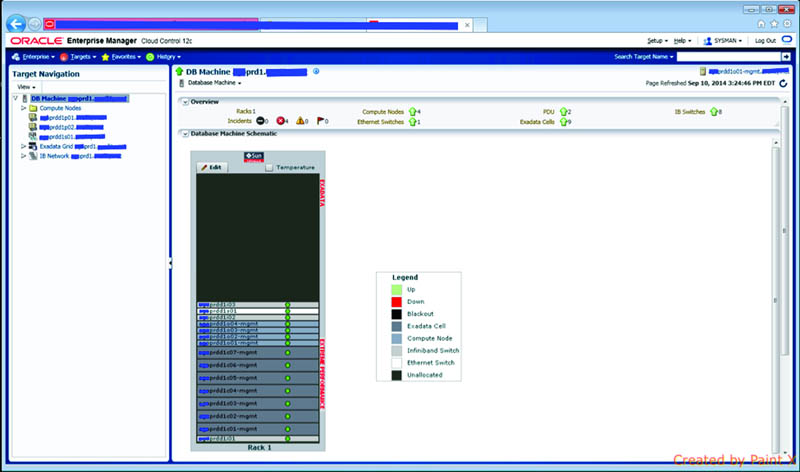Click the green status dot for c01-mgmt cell
800x472 pixels.
(288, 429)
